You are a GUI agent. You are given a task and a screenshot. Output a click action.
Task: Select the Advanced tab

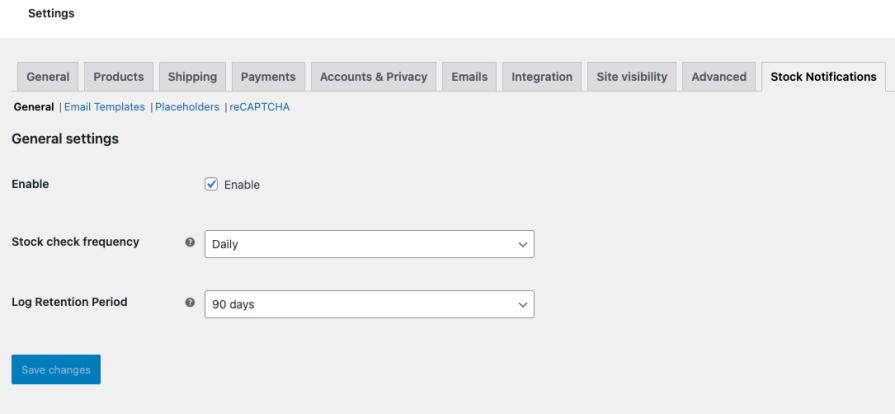pyautogui.click(x=719, y=77)
